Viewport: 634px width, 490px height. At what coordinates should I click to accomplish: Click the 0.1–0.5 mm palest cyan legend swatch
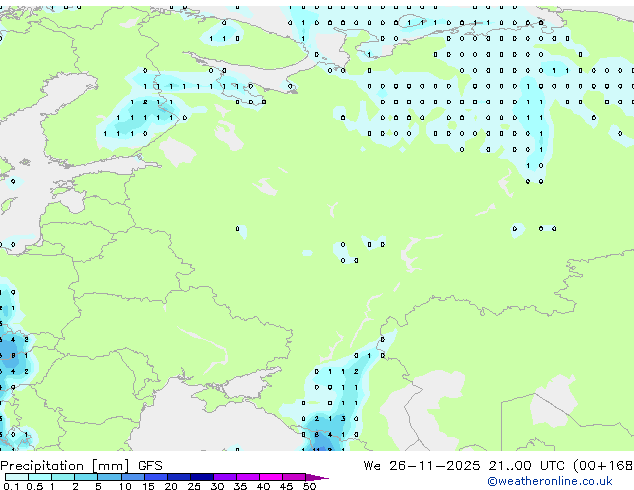[17, 477]
